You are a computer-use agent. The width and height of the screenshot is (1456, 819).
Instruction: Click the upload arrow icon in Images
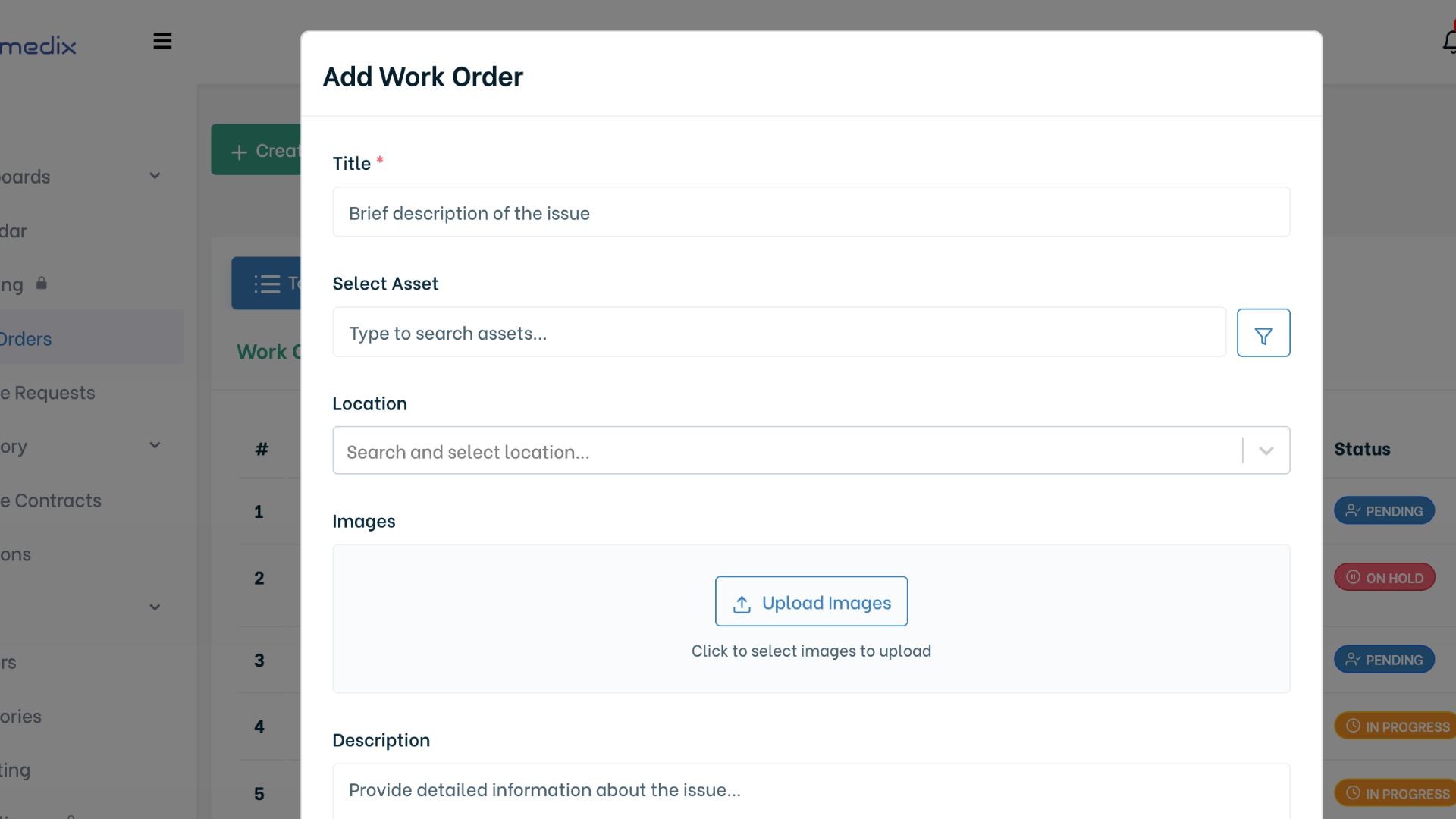[742, 604]
